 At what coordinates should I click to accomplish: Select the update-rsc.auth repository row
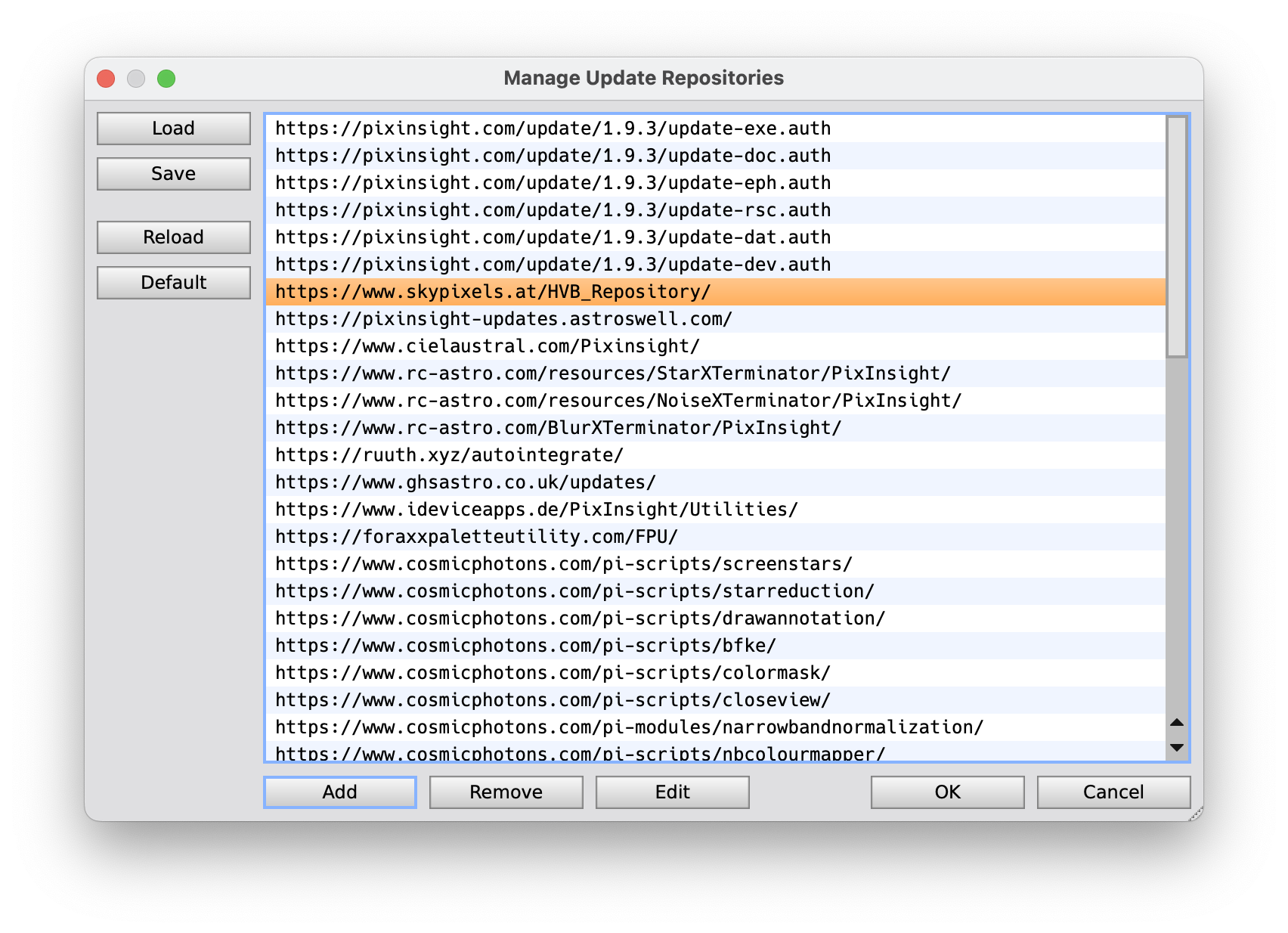(715, 210)
